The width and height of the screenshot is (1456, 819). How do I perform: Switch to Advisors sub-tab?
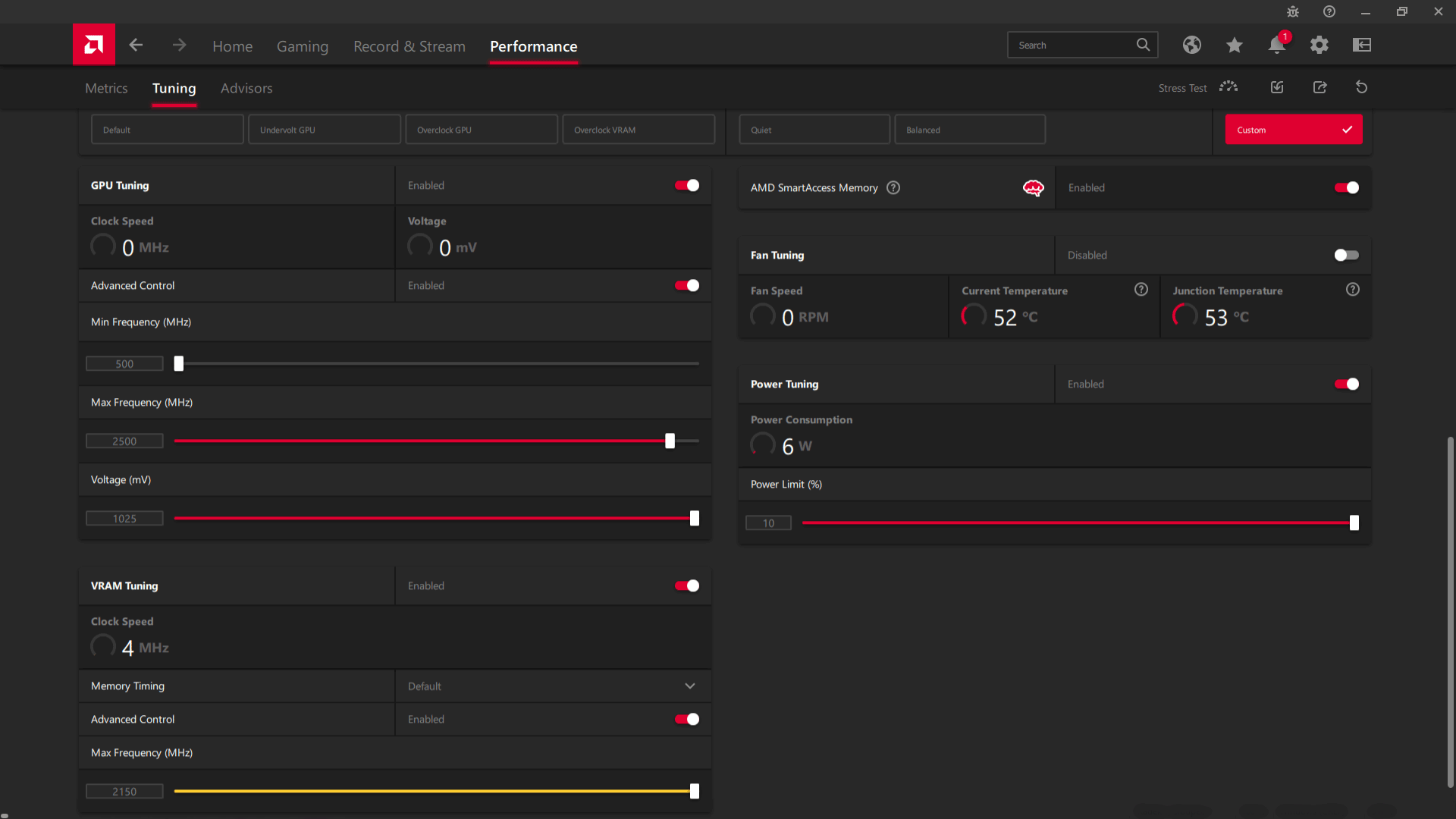click(x=246, y=89)
